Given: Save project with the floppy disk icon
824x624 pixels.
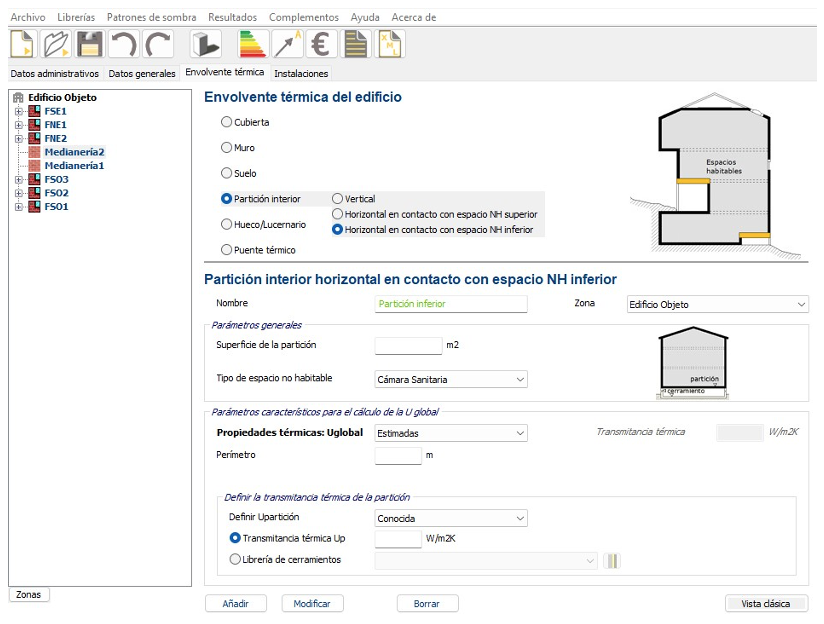Looking at the screenshot, I should point(90,45).
